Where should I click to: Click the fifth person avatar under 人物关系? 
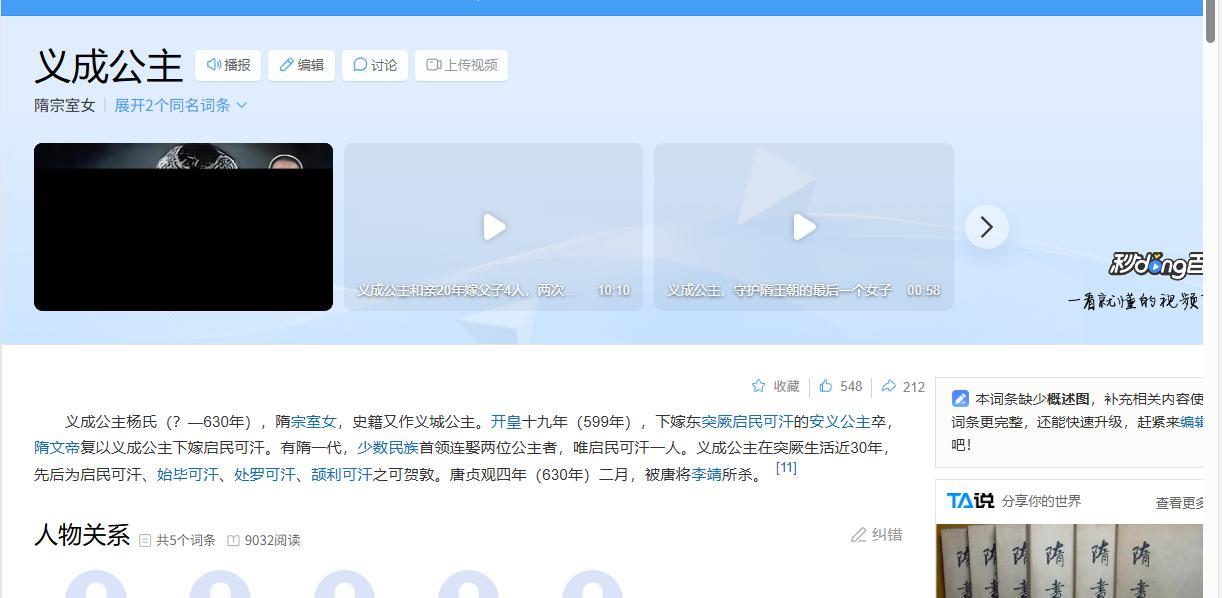point(592,584)
